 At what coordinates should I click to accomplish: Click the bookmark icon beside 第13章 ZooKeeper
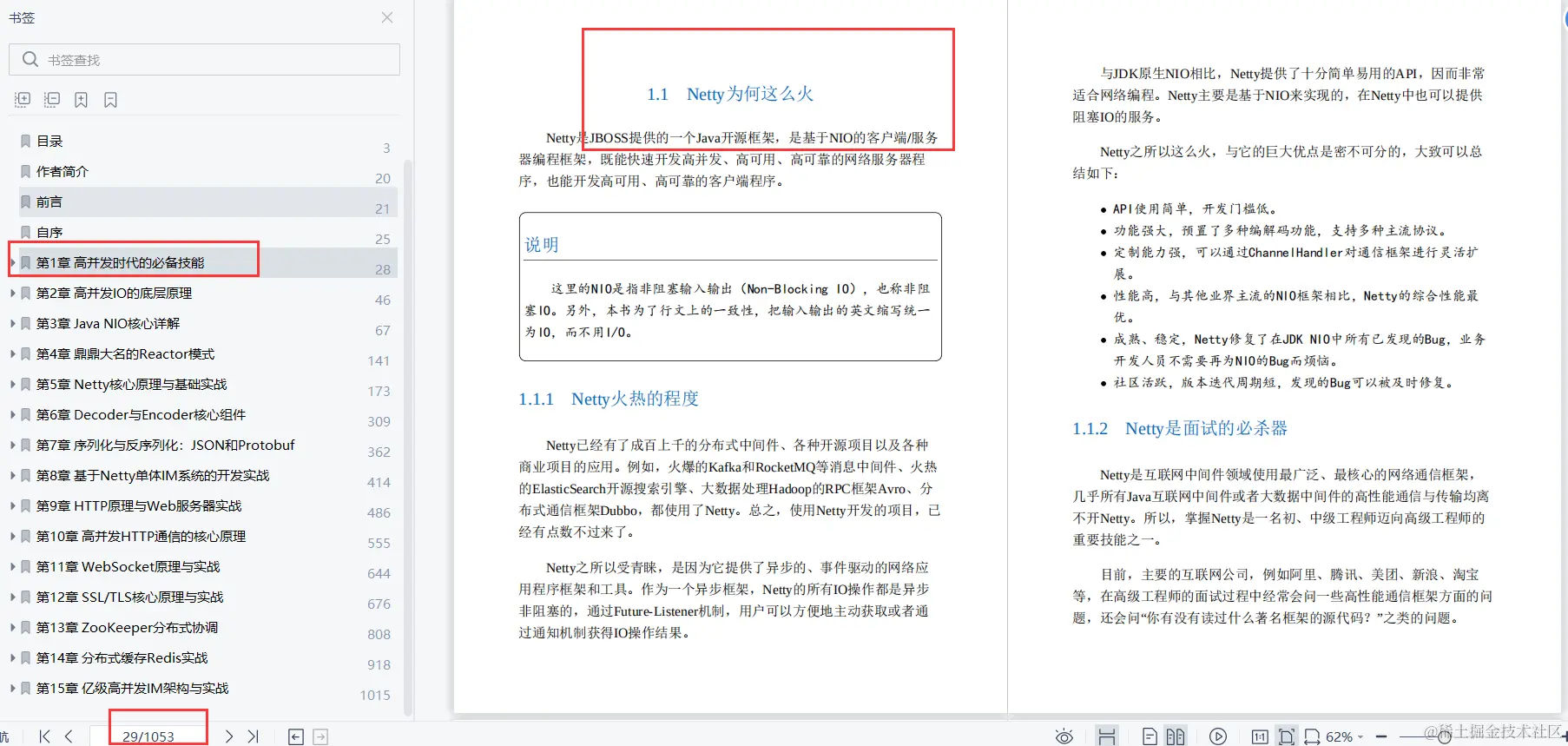pyautogui.click(x=26, y=627)
